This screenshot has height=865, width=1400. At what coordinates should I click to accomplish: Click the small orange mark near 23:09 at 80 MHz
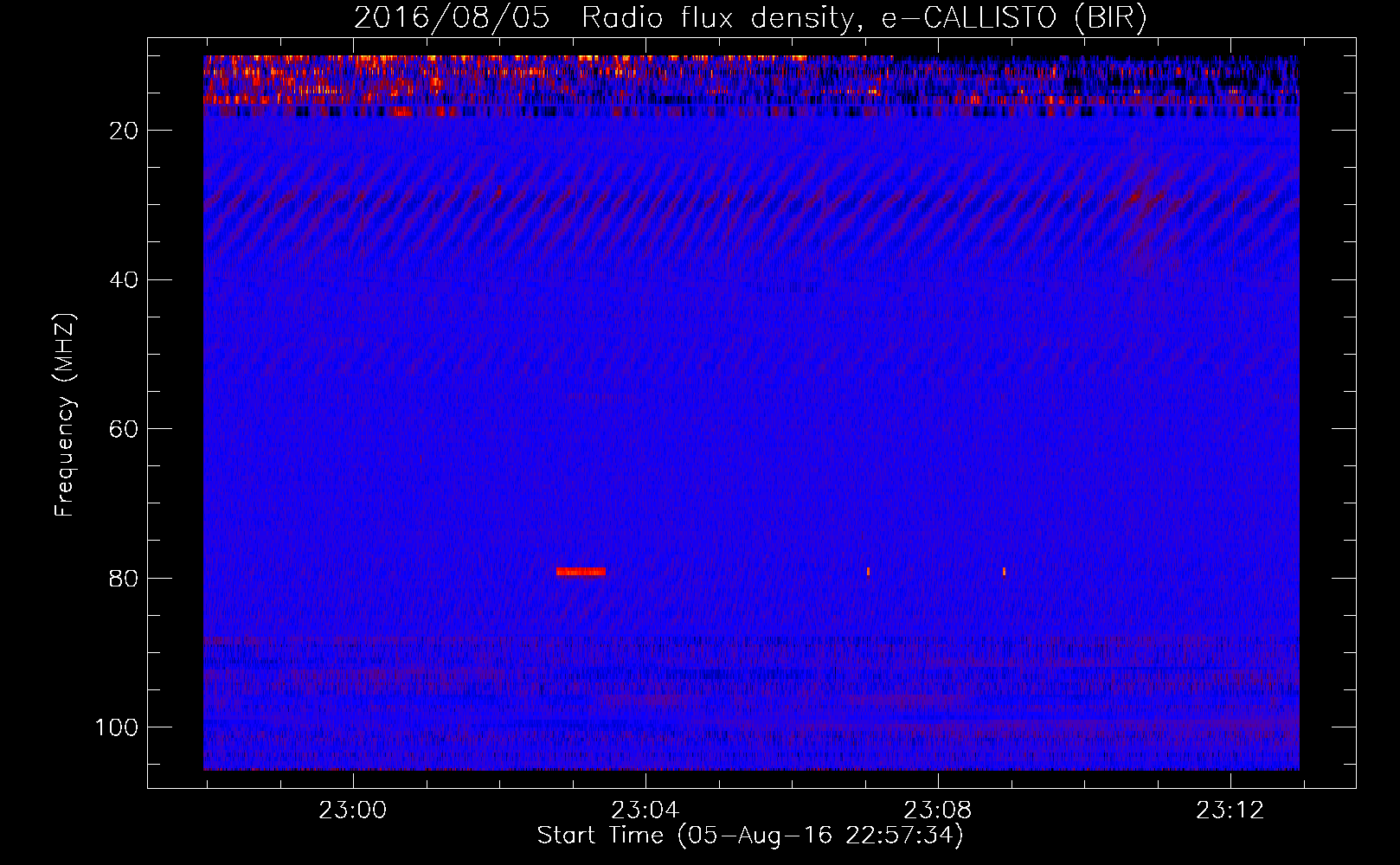[x=1004, y=572]
